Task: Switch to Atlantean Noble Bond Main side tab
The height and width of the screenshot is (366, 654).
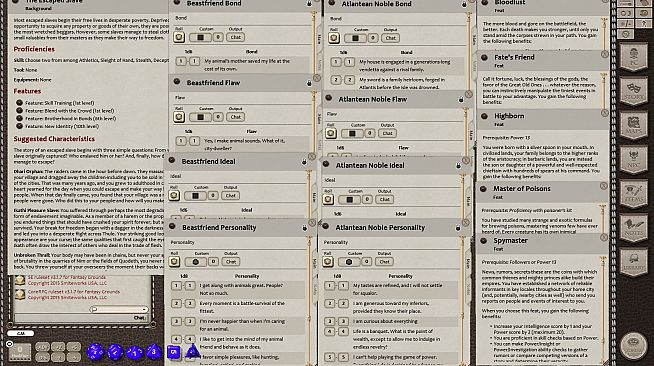Action: 474,40
